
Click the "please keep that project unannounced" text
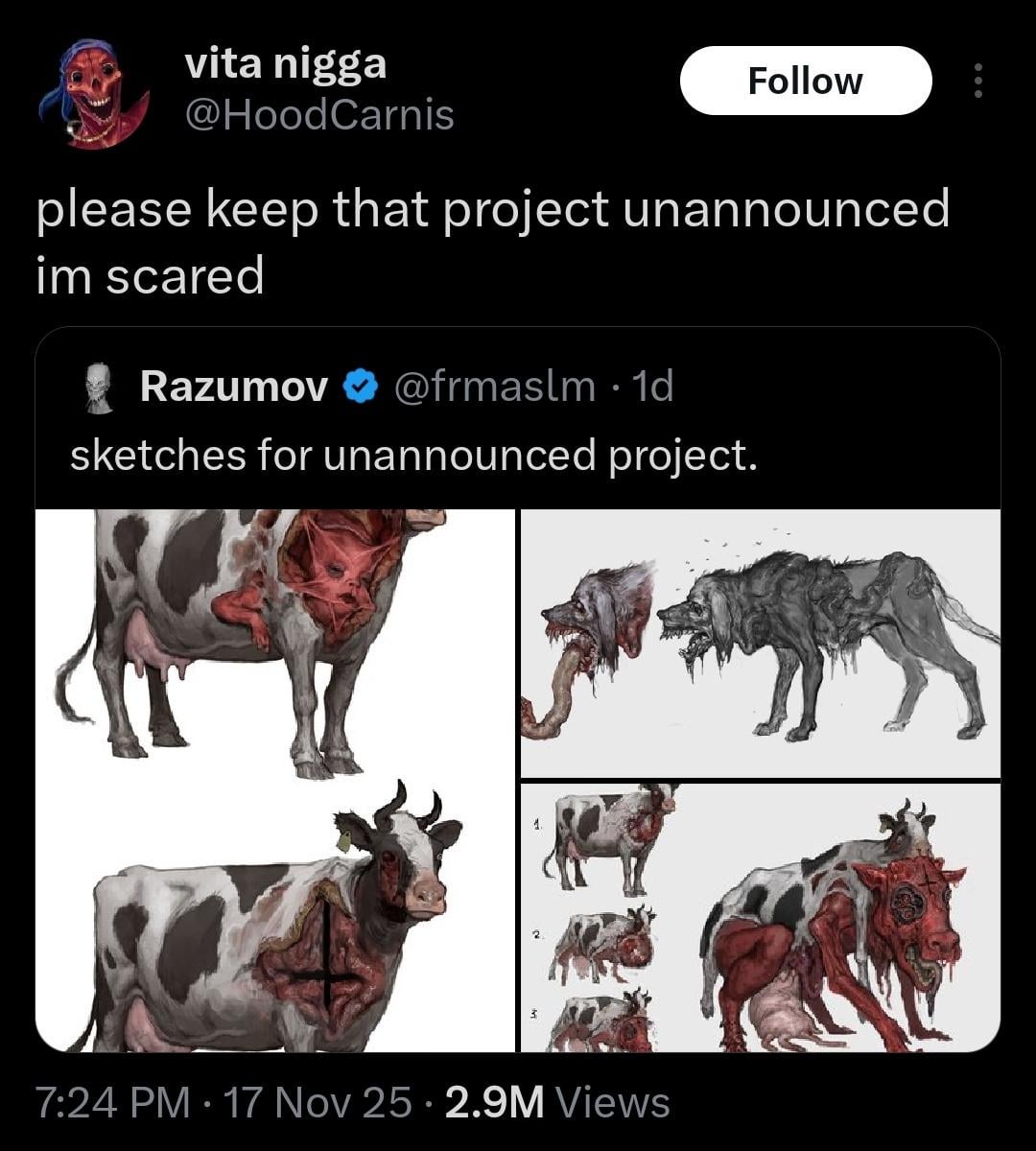click(492, 211)
